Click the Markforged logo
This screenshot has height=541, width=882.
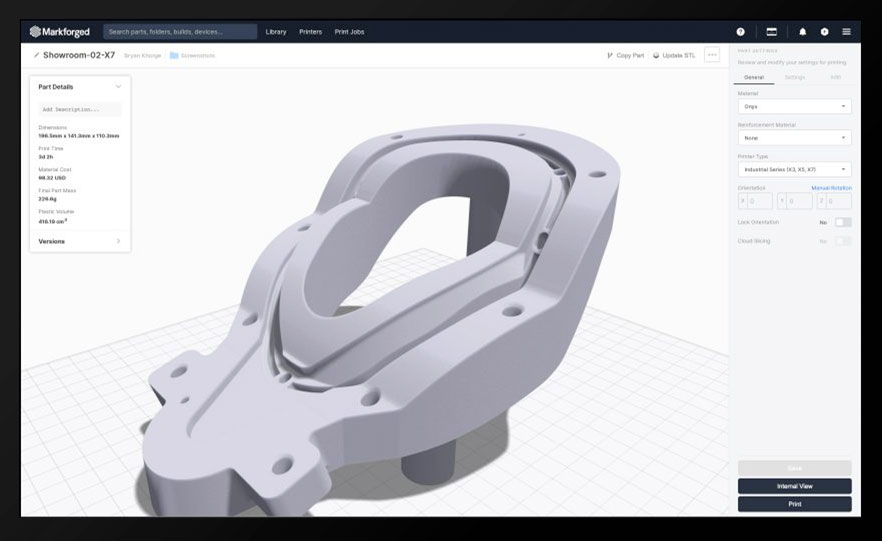[60, 32]
